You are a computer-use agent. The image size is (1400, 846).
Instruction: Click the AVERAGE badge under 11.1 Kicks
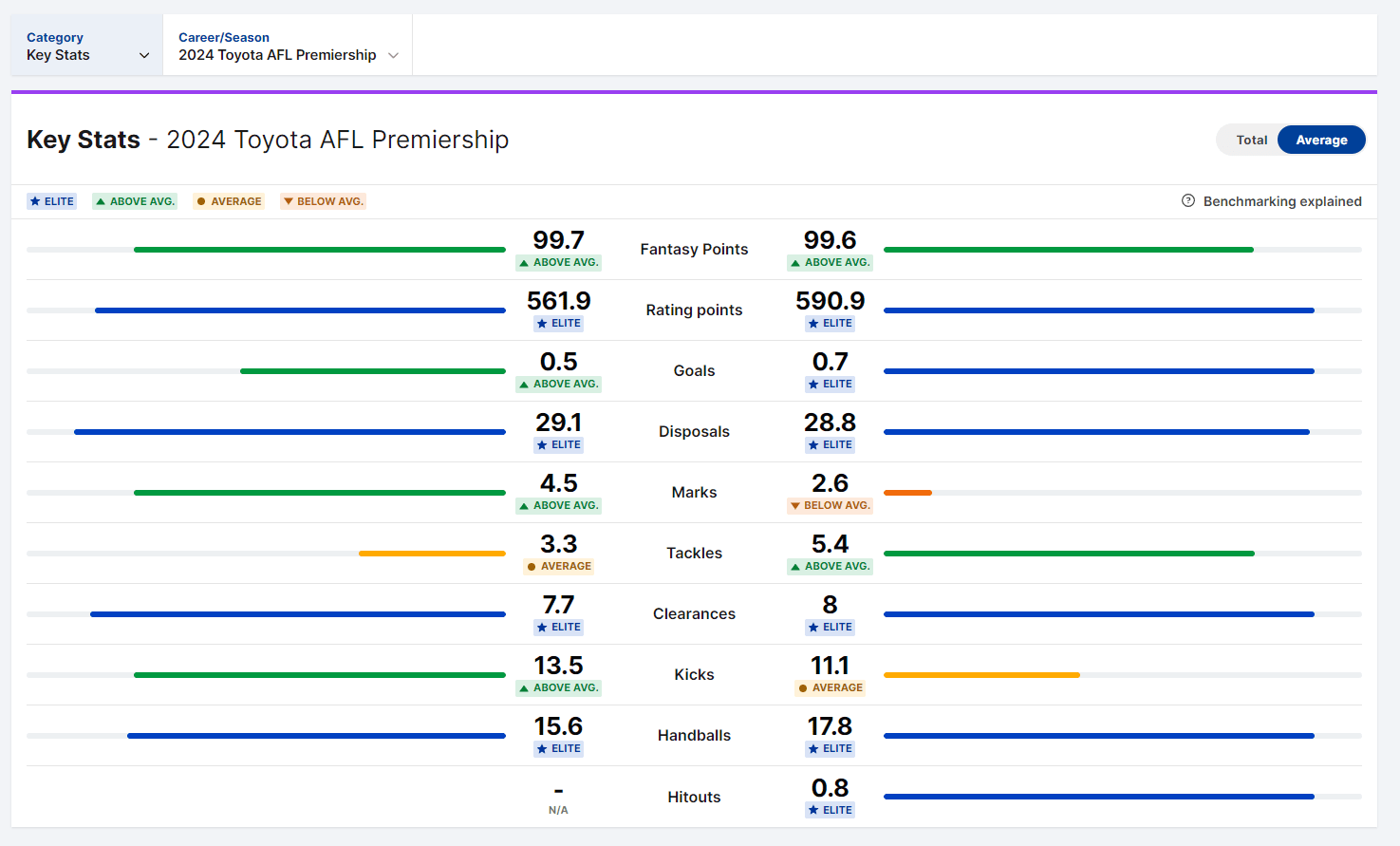[830, 687]
